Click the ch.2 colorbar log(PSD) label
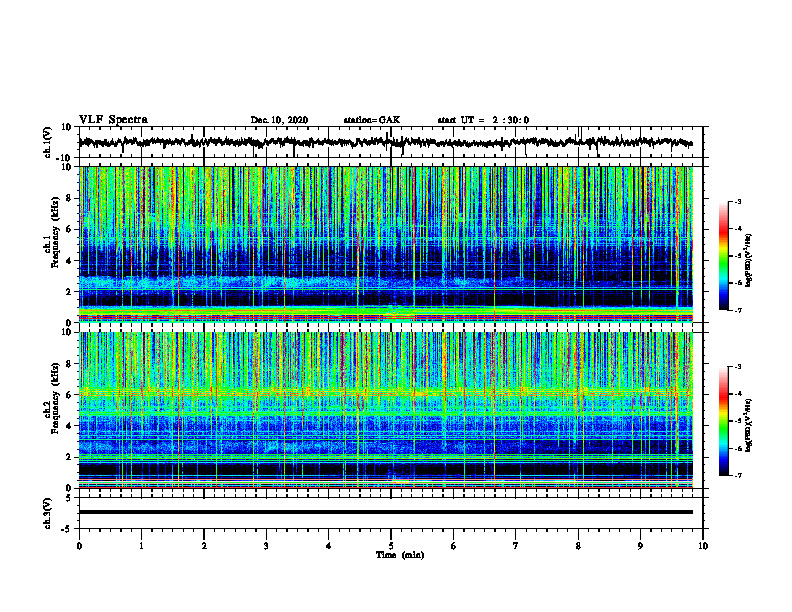 coord(748,426)
